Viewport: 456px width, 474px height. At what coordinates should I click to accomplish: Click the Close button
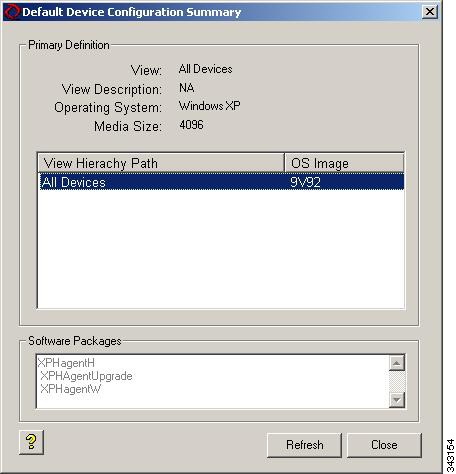pos(384,445)
